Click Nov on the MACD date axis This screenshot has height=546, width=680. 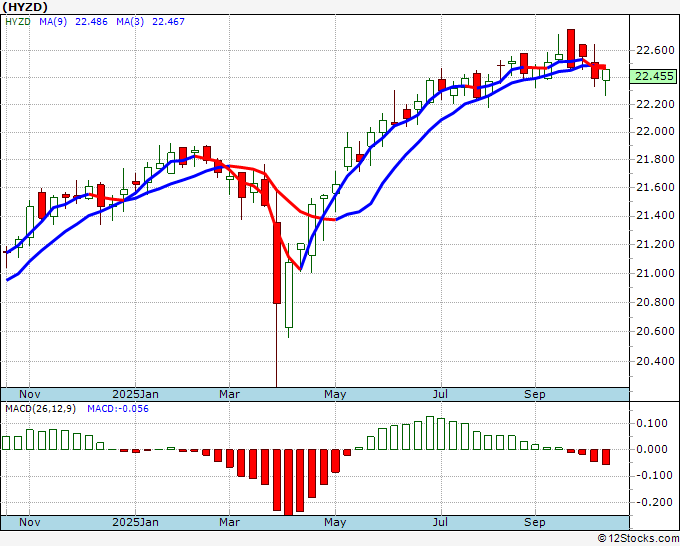(29, 522)
